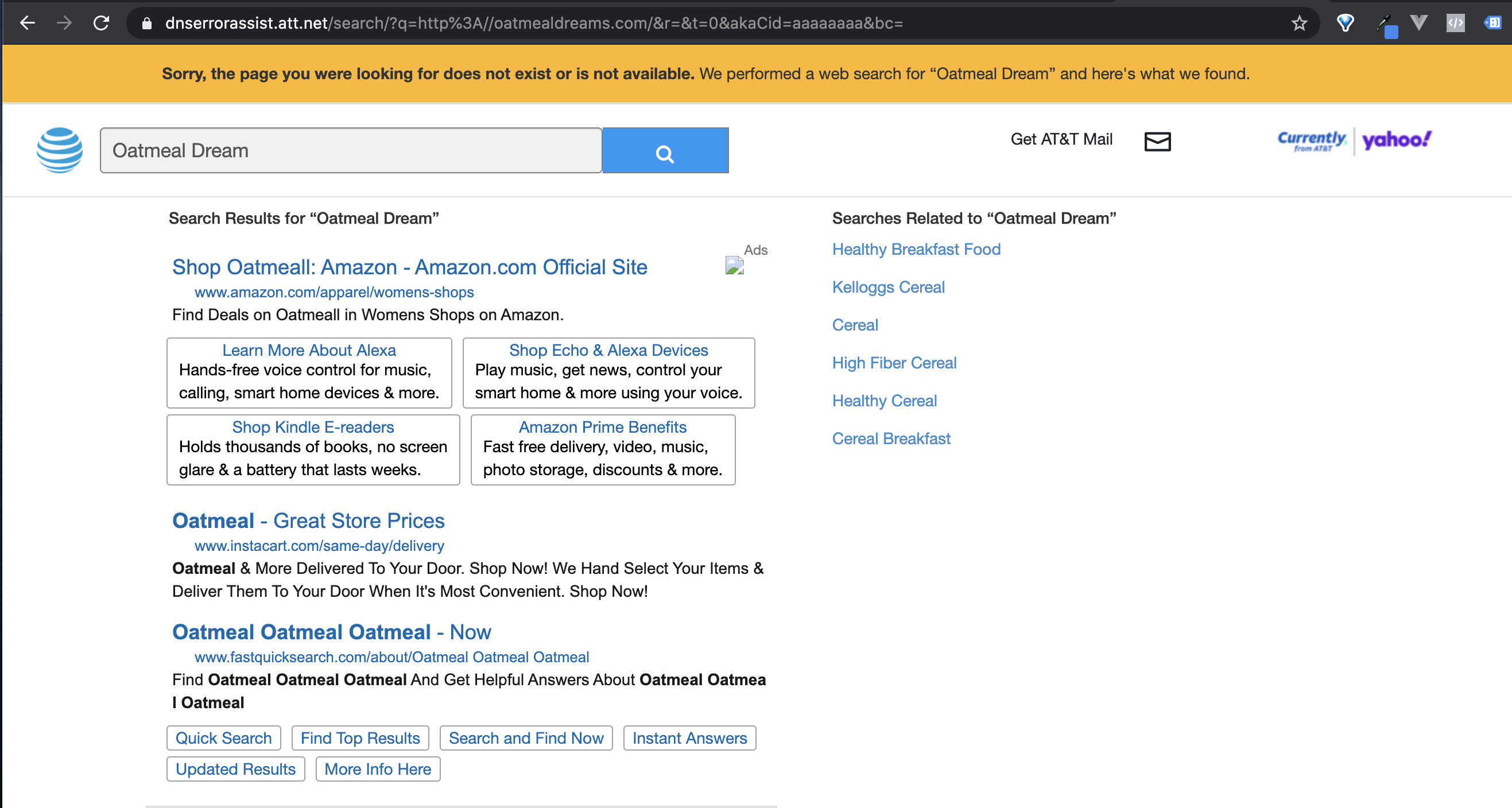Open Oatmeal Great Store Prices link
Viewport: 1512px width, 808px height.
[x=308, y=520]
